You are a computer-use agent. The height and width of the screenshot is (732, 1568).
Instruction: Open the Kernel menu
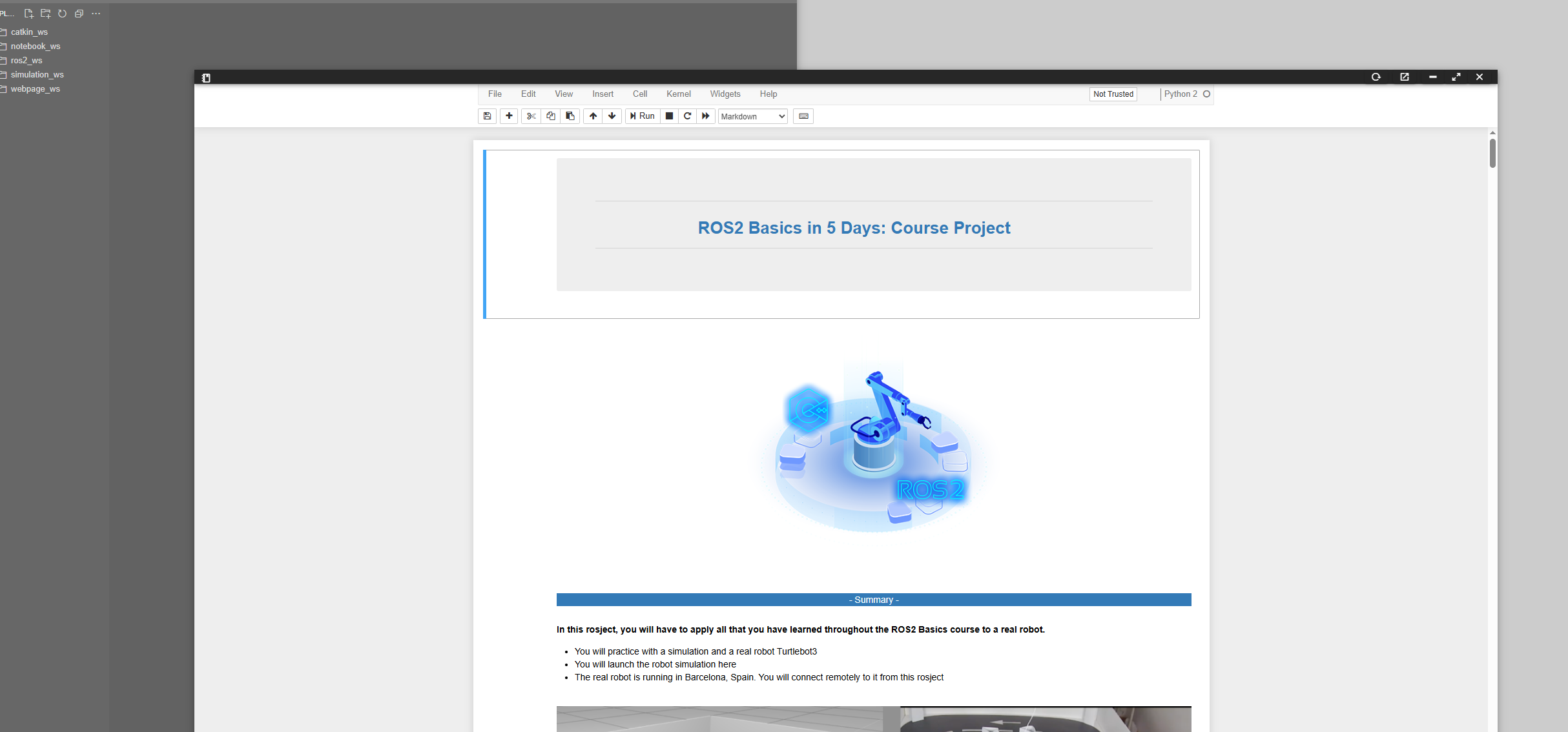[679, 94]
